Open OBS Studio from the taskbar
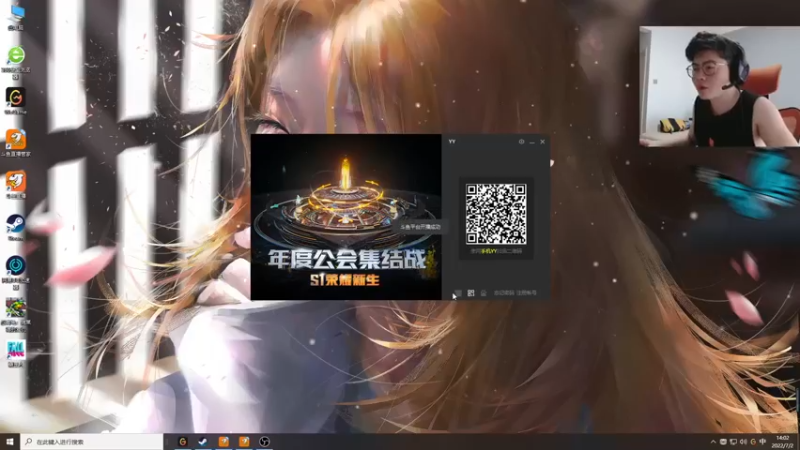This screenshot has height=450, width=800. click(264, 442)
